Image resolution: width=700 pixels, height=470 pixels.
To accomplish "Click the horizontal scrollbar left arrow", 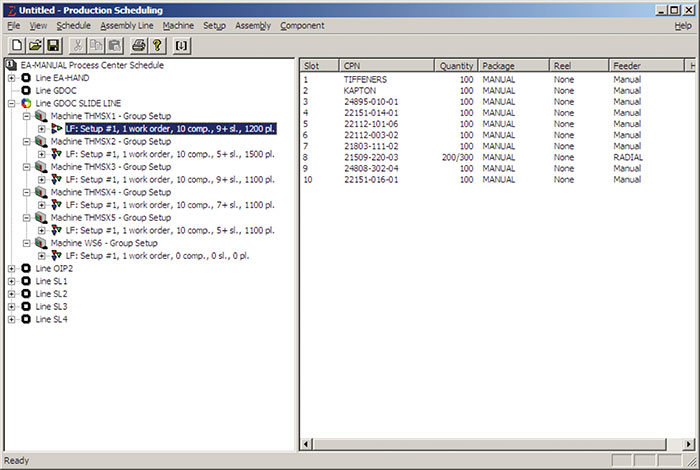I will 306,444.
